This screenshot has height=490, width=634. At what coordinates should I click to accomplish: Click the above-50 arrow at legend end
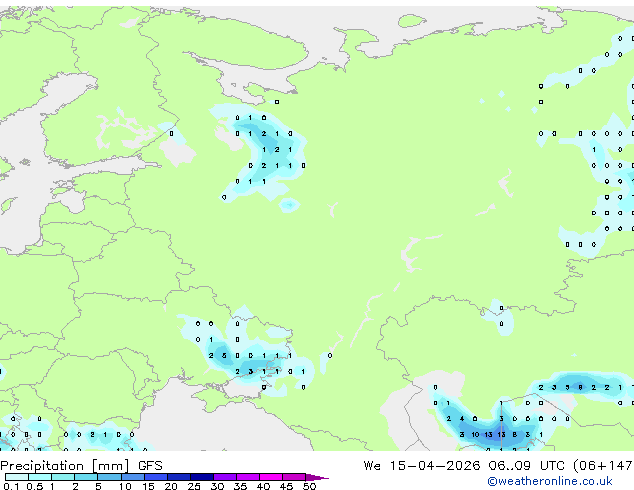[x=317, y=477]
